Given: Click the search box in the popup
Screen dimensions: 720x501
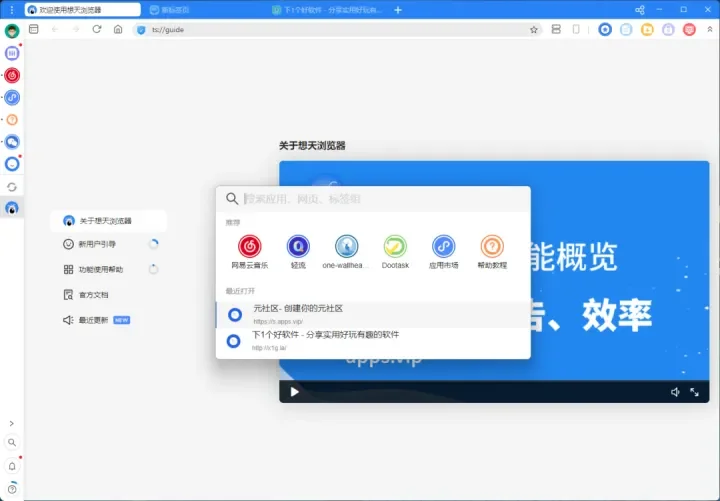Looking at the screenshot, I should point(373,199).
